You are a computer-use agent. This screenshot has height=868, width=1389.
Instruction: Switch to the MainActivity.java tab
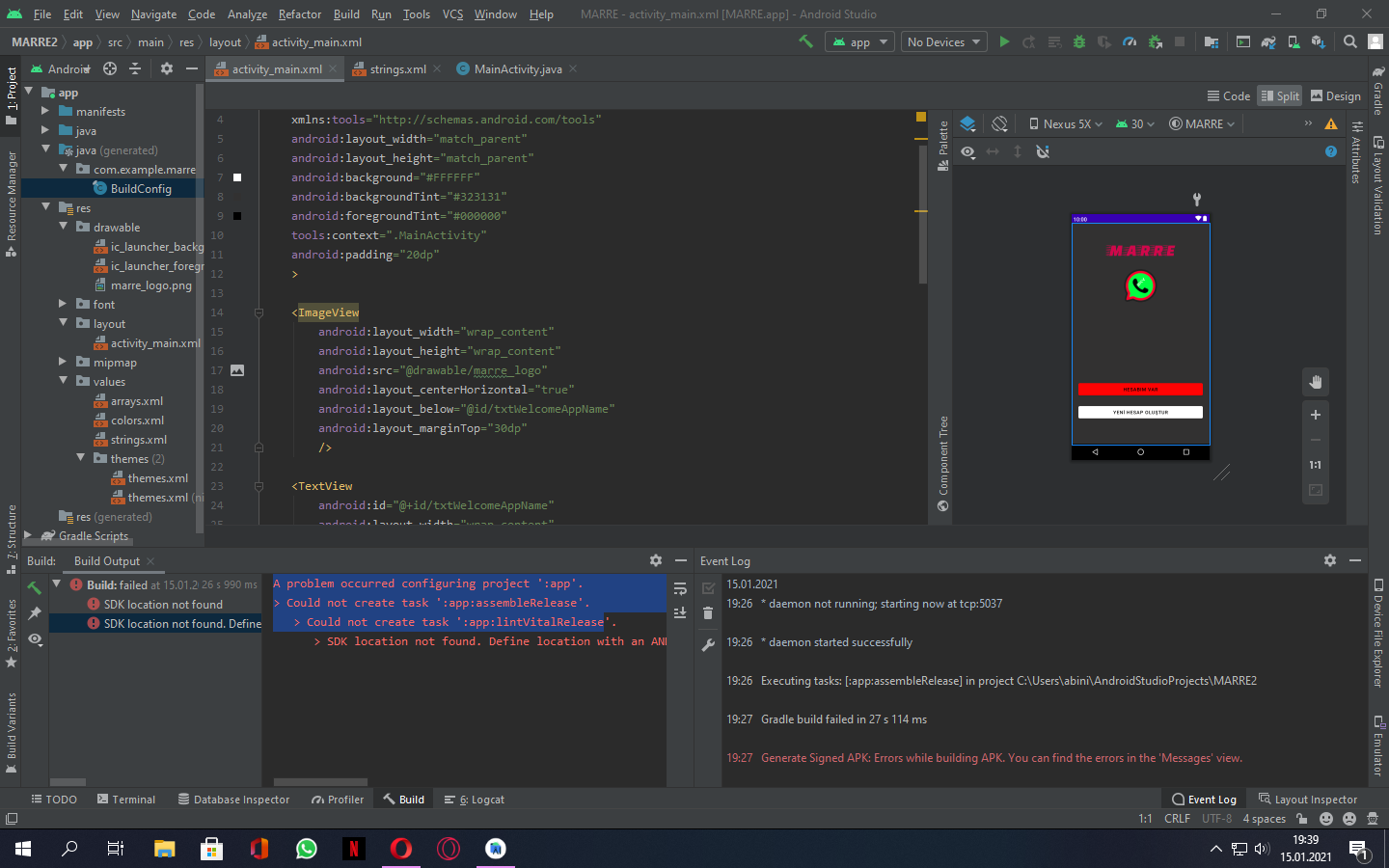517,68
